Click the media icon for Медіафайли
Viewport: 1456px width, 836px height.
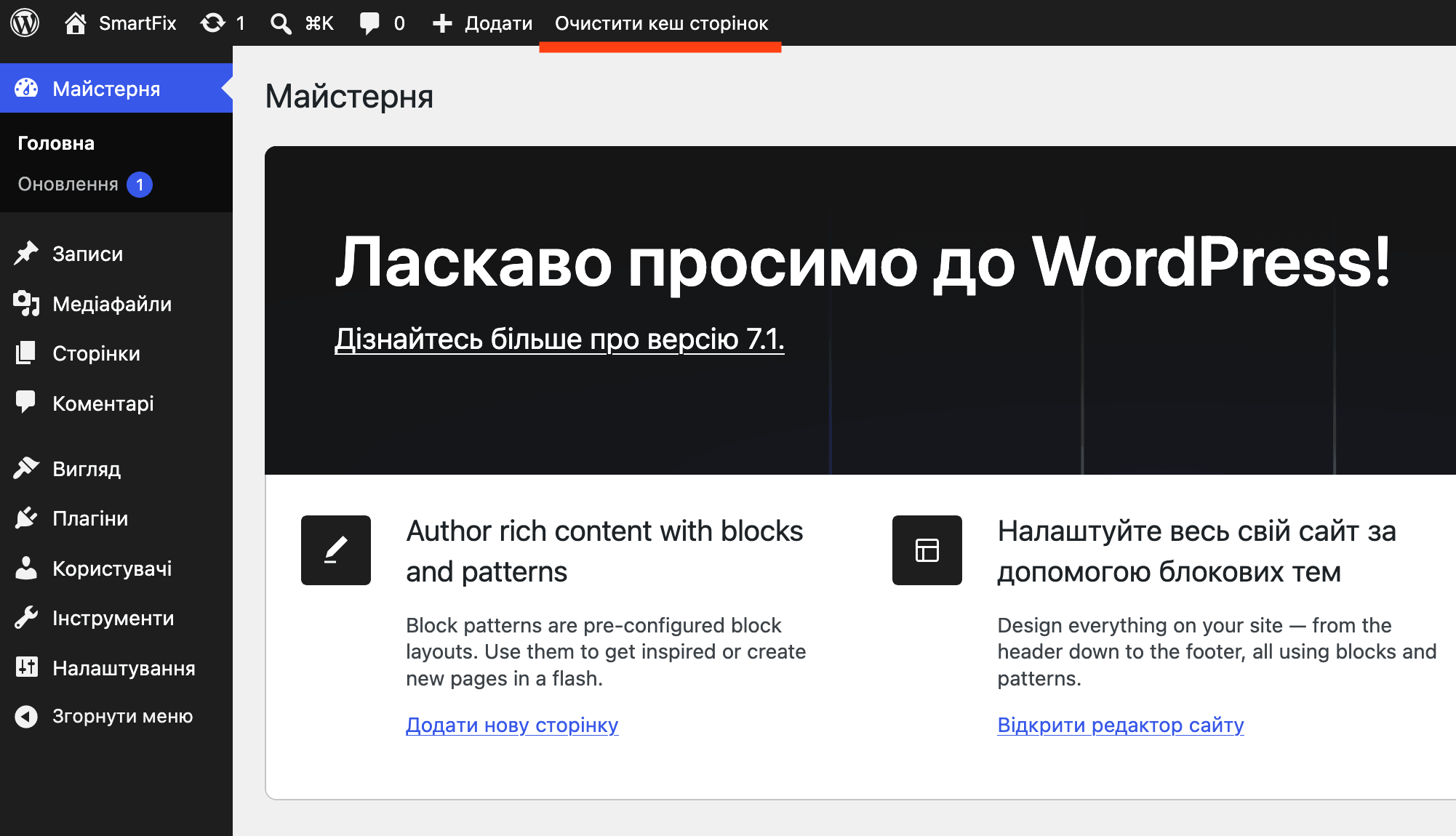coord(26,303)
